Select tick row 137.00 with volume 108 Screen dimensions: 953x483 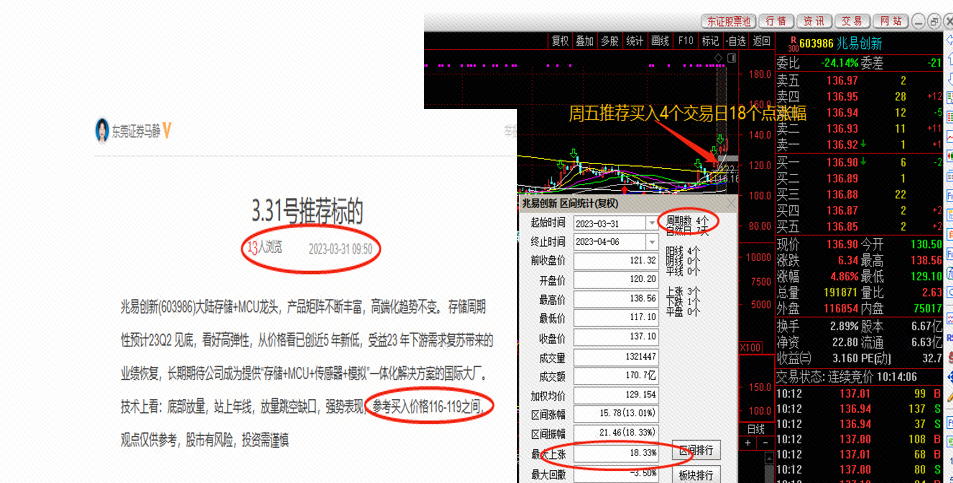pos(859,439)
